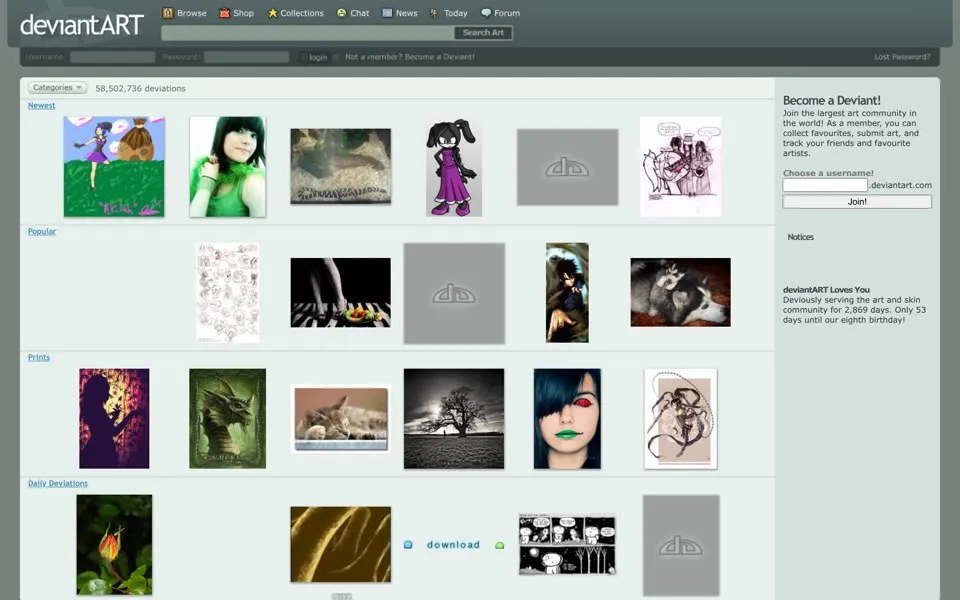Open the Categories dropdown

[x=57, y=88]
